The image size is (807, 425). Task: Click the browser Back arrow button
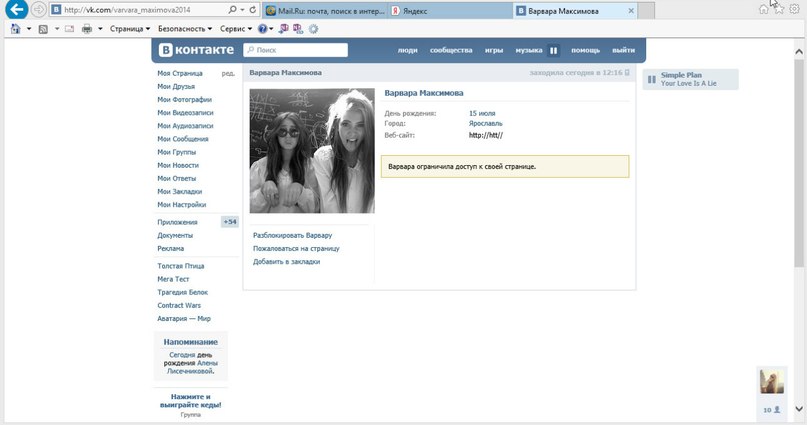[16, 9]
